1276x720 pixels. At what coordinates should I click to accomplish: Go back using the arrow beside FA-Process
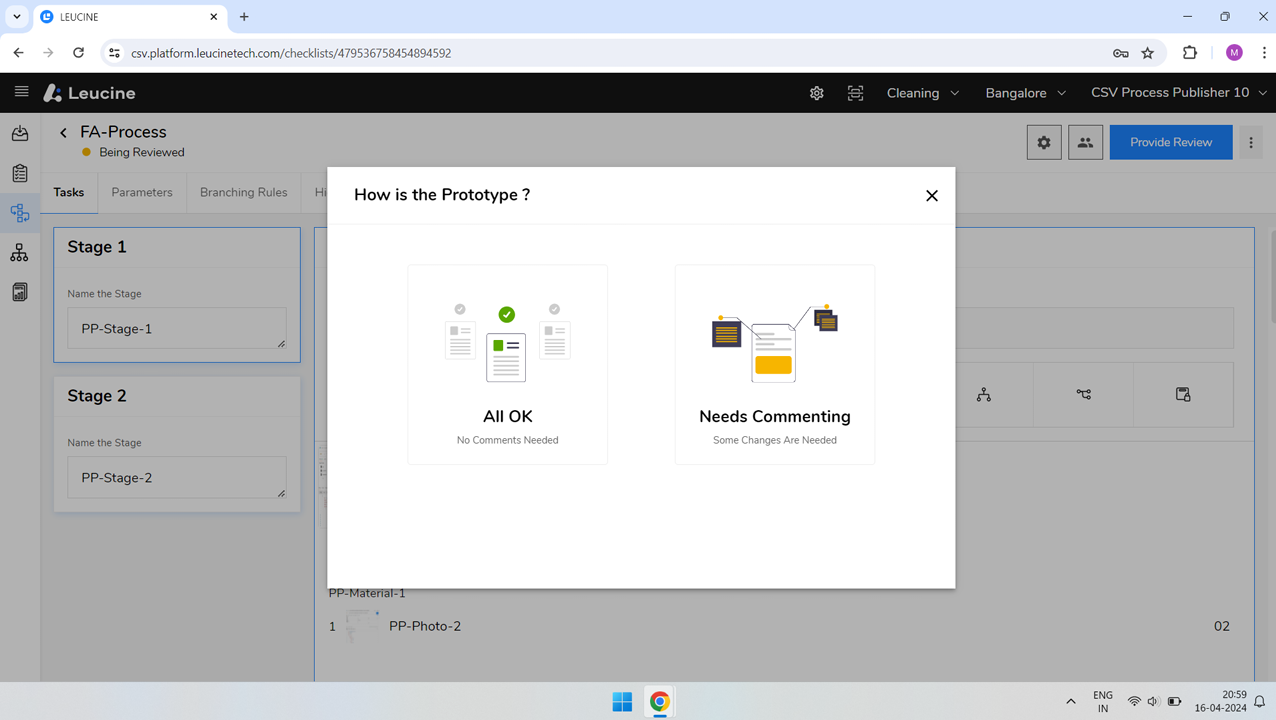63,131
